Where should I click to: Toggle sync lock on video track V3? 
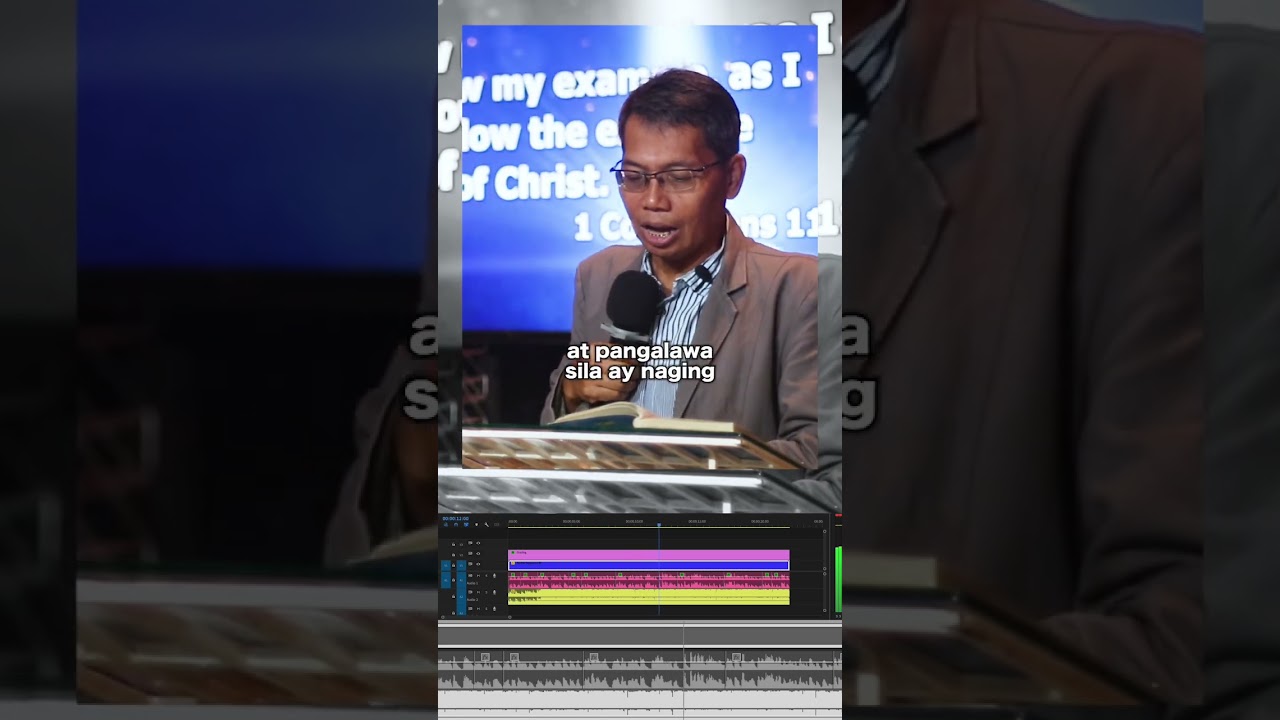[x=470, y=543]
